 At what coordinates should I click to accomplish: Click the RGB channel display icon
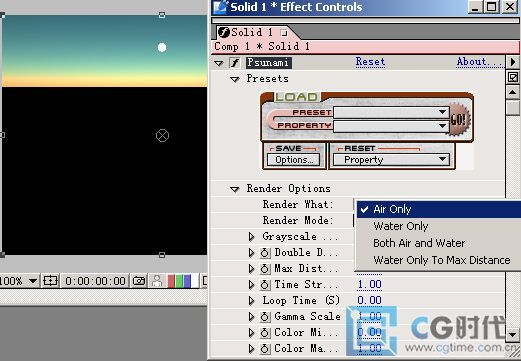pyautogui.click(x=183, y=281)
